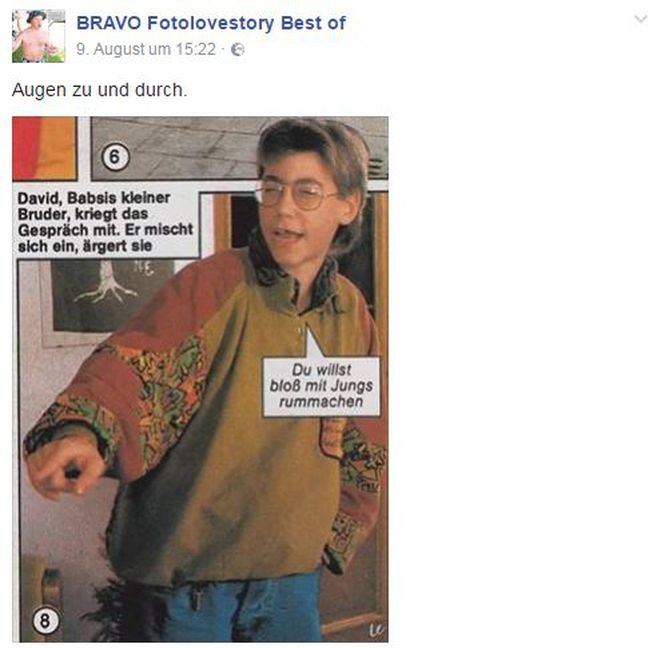Click the circled number 8 panel marker

click(x=45, y=620)
